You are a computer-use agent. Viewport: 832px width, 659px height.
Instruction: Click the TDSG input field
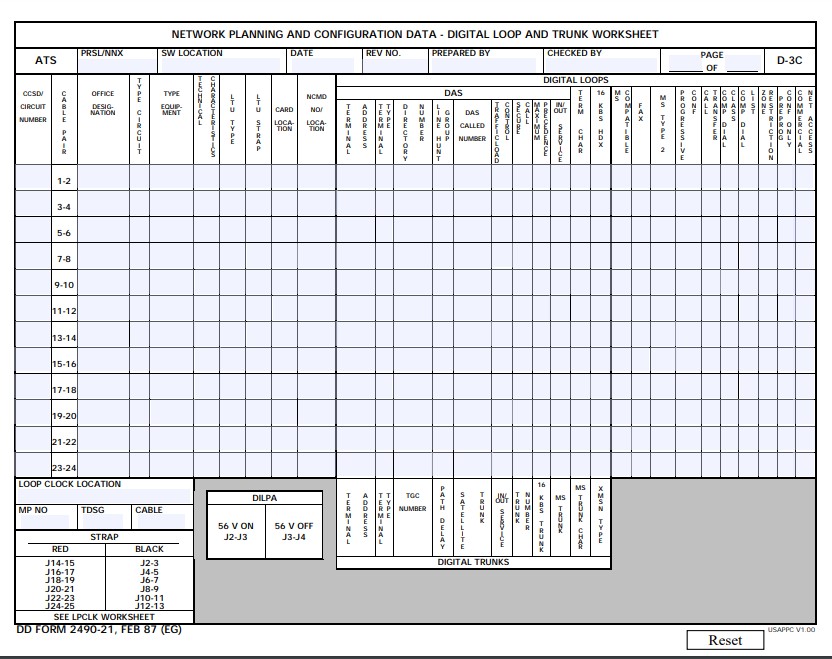[x=103, y=521]
